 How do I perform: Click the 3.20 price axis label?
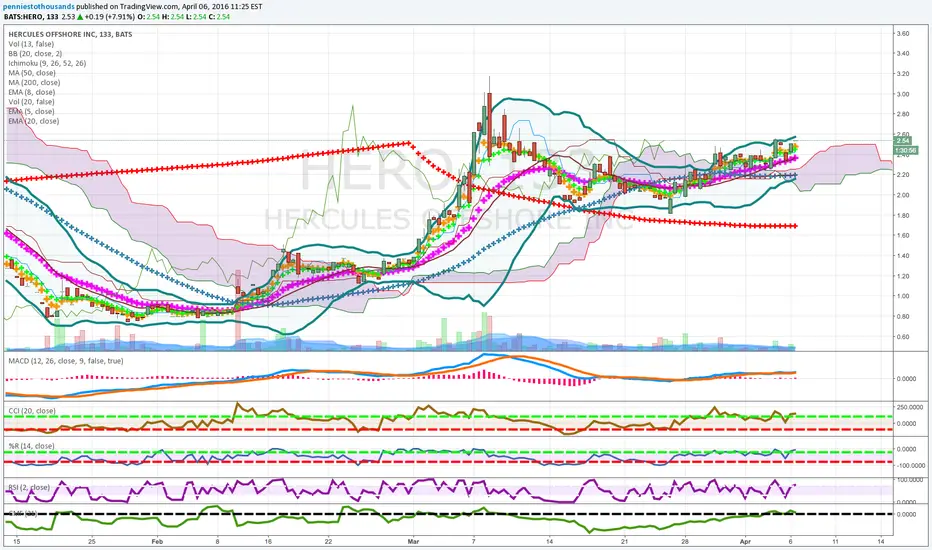coord(903,74)
